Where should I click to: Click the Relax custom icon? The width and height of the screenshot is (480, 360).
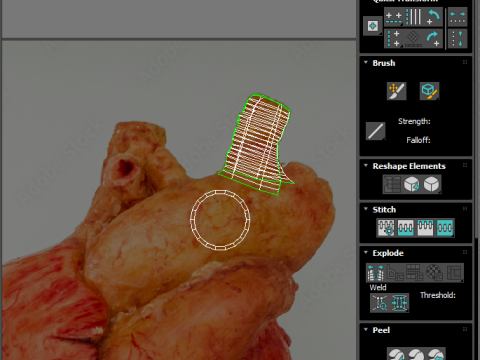coord(431,184)
